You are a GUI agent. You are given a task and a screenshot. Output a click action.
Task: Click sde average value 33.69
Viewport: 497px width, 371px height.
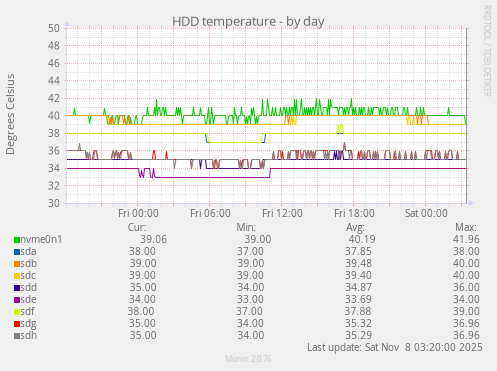(358, 299)
